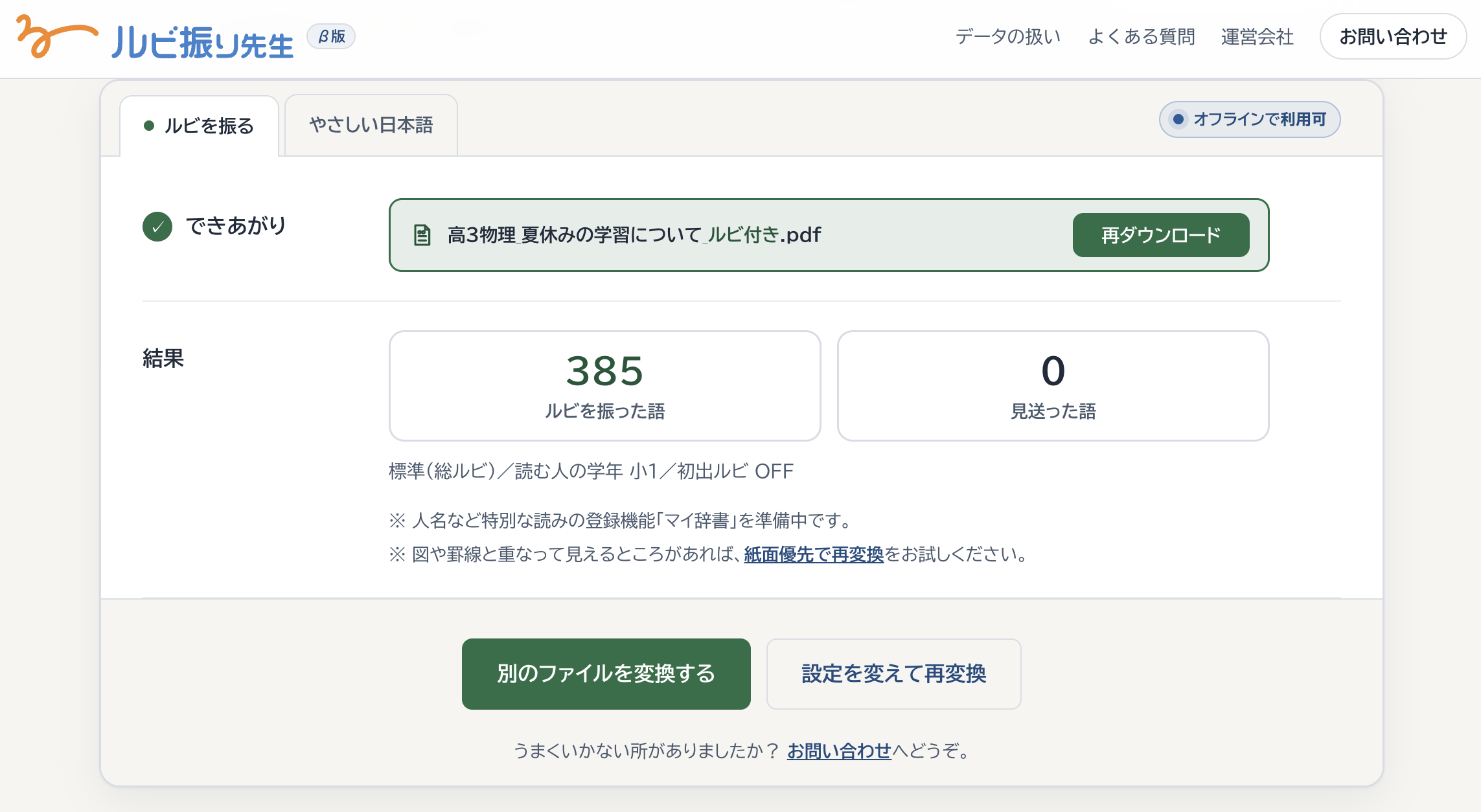Click the マイ辞書 notice text
This screenshot has width=1481, height=812.
click(621, 521)
